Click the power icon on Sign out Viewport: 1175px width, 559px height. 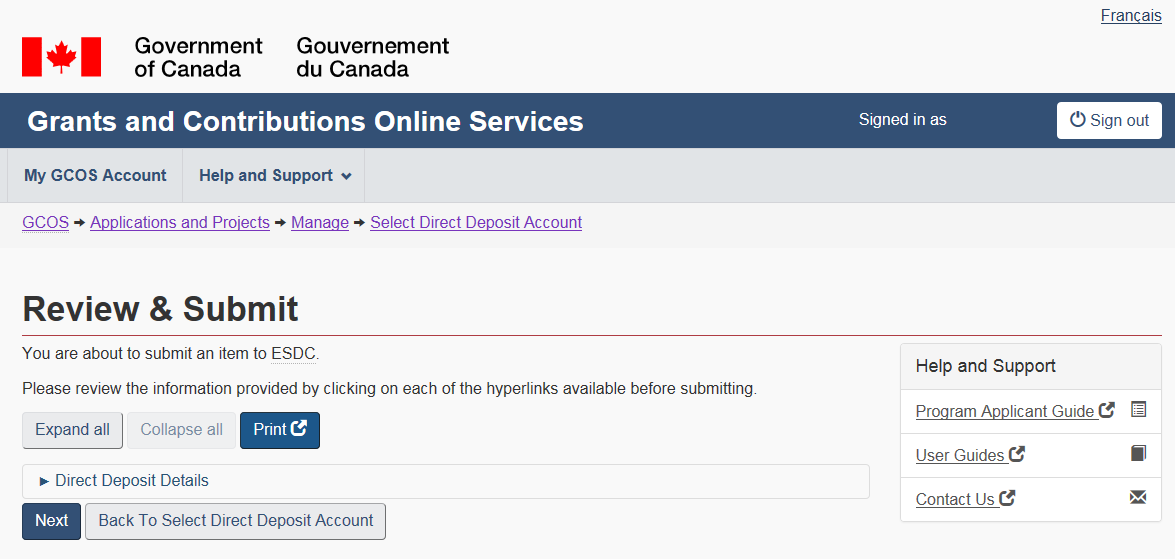tap(1077, 120)
